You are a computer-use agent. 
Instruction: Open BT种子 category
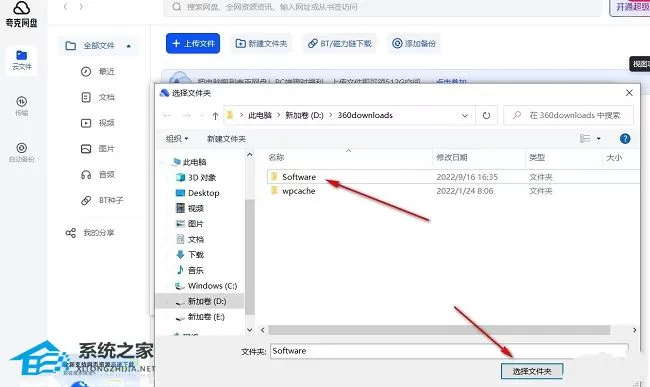point(102,200)
